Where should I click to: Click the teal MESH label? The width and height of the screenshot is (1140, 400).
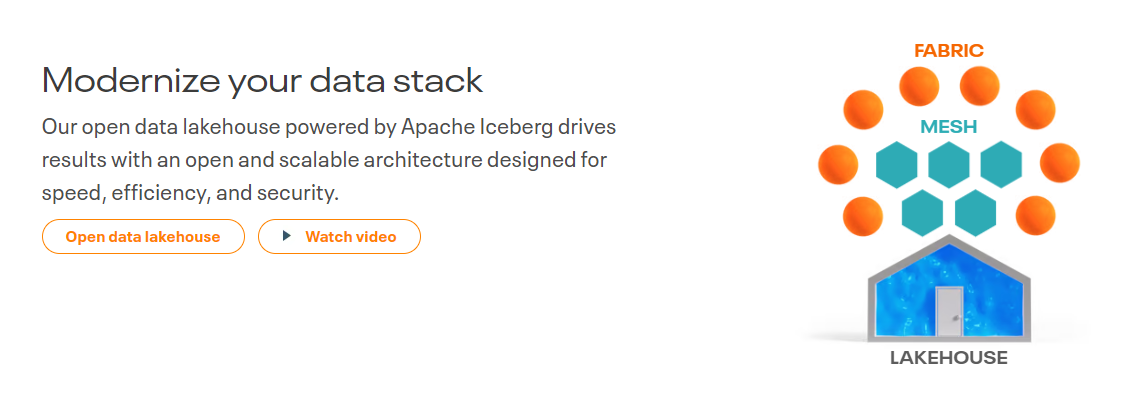(949, 127)
